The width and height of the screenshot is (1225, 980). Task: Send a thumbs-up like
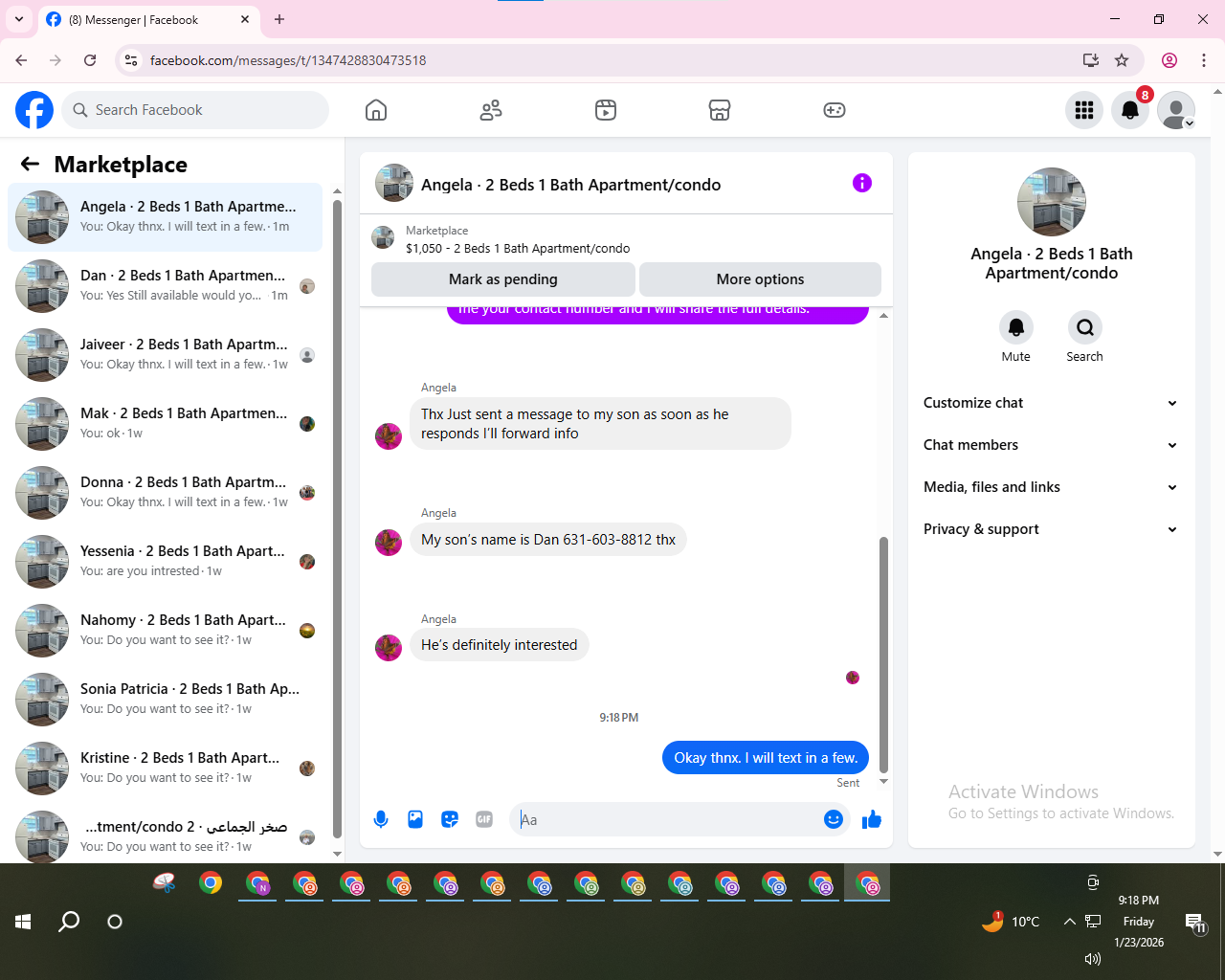[x=872, y=819]
